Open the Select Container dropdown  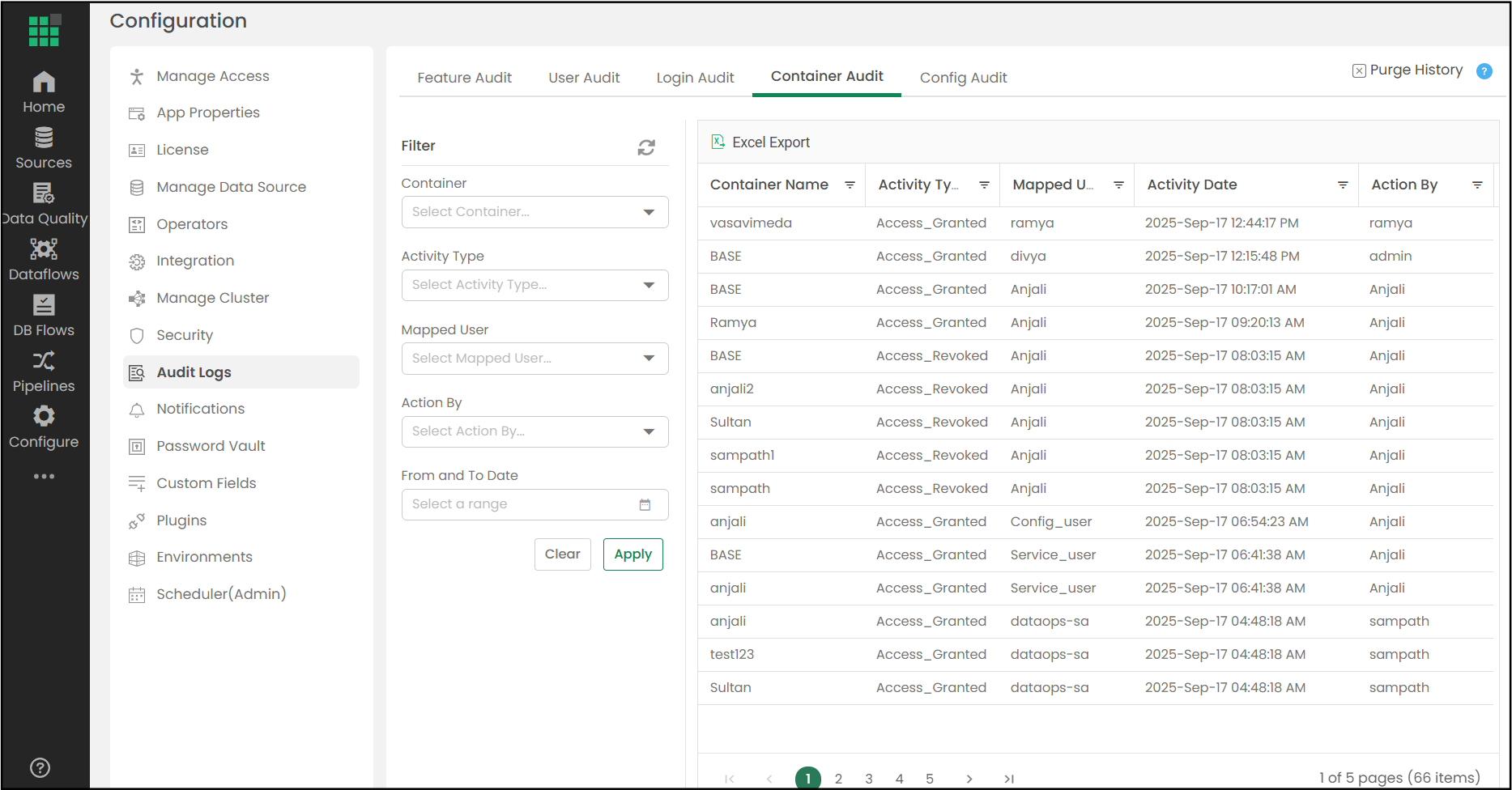535,212
